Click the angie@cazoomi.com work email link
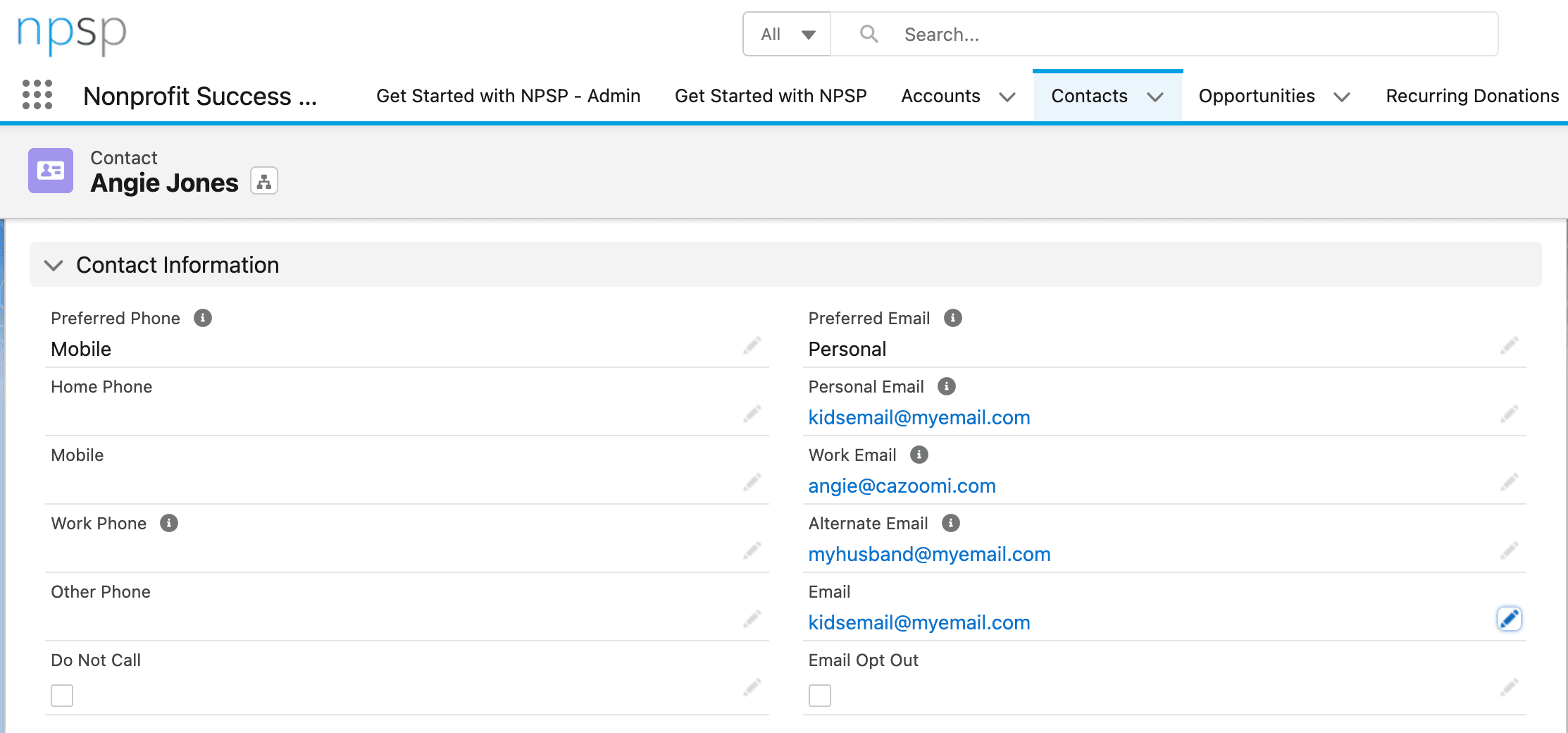The width and height of the screenshot is (1568, 733). [902, 486]
